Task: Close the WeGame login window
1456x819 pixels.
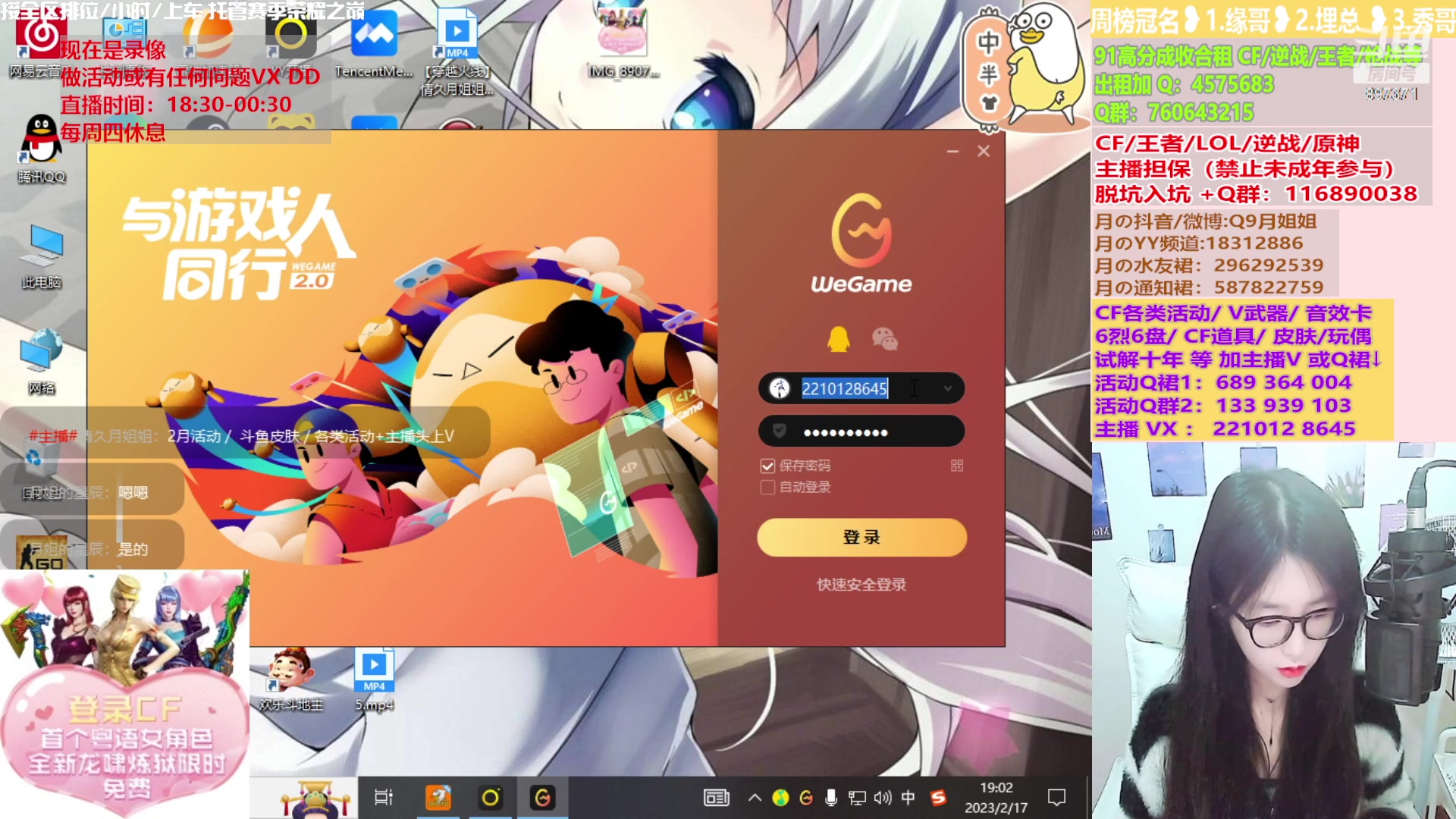Action: pos(984,151)
